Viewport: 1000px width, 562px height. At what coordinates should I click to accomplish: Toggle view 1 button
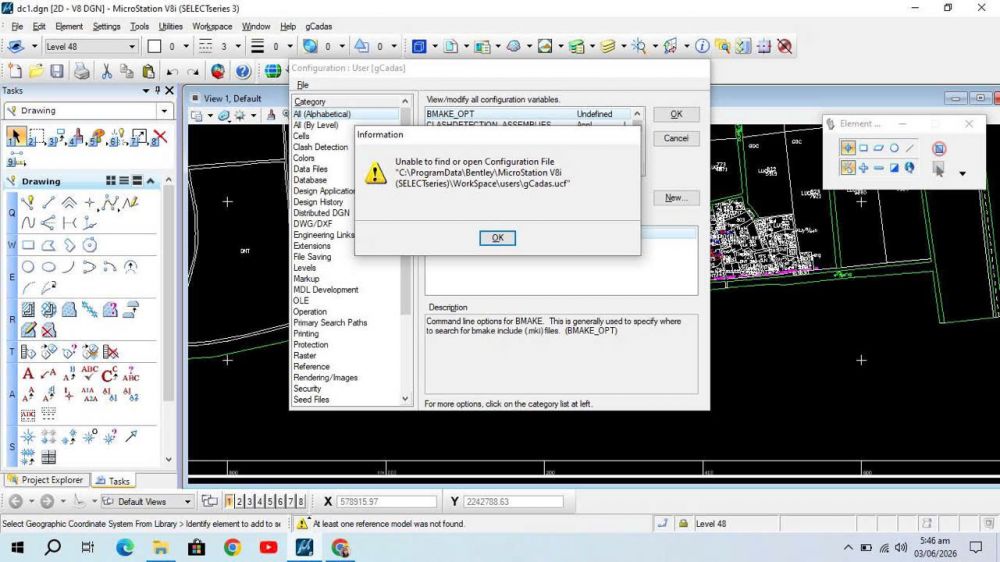(x=229, y=501)
